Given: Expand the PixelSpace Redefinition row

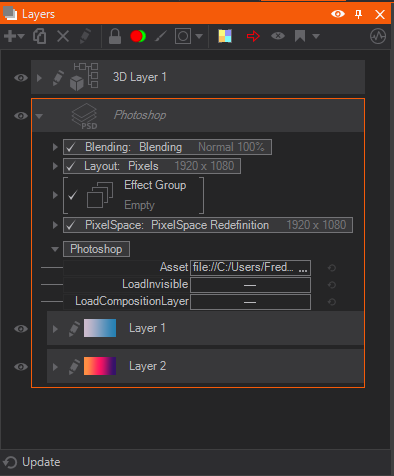Looking at the screenshot, I should point(55,225).
